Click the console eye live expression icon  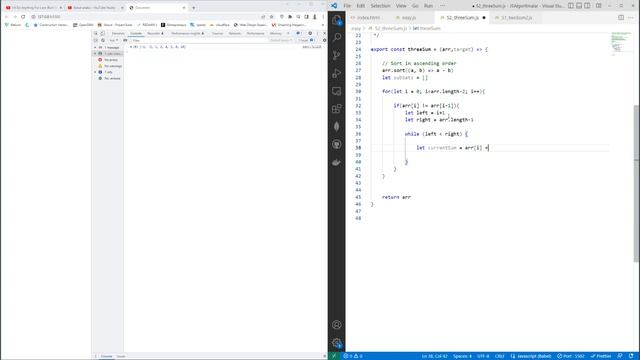coord(125,40)
